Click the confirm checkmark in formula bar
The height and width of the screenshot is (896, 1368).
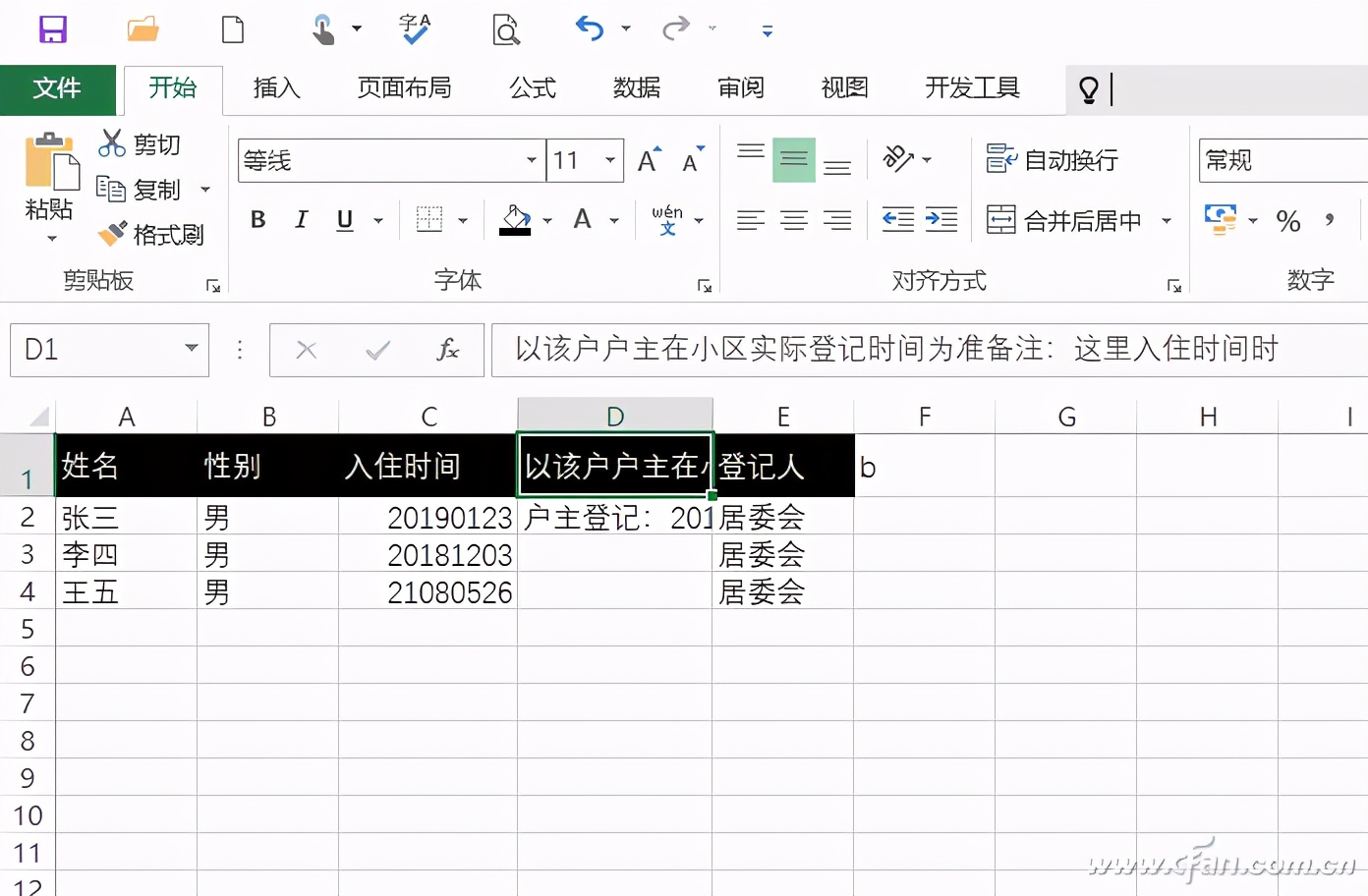coord(377,350)
